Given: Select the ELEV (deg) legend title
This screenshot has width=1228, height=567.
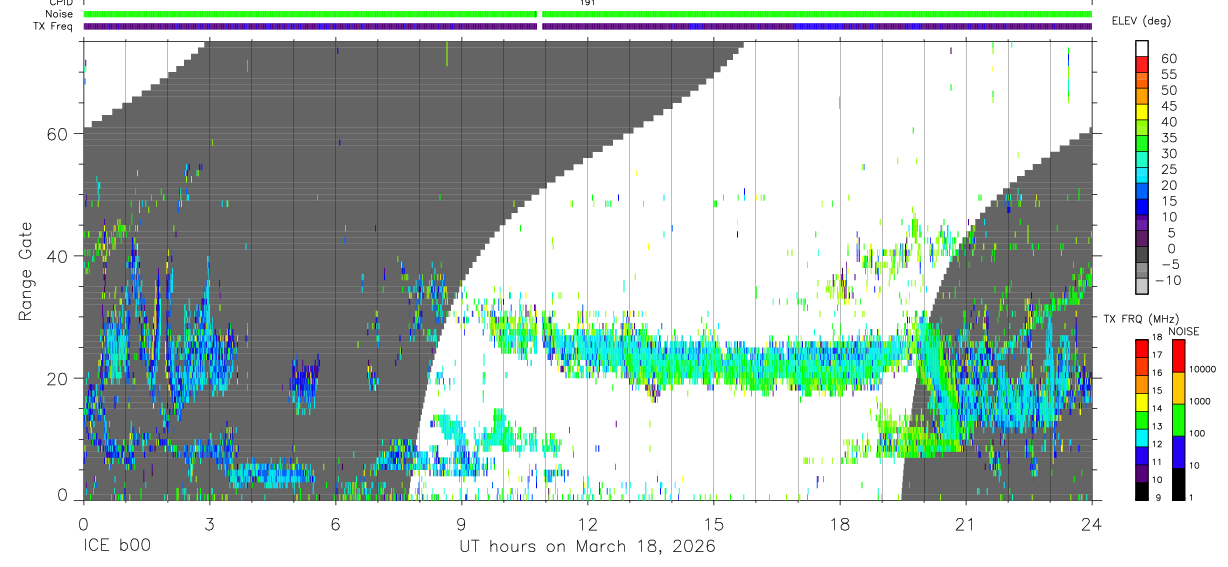Looking at the screenshot, I should [x=1141, y=21].
